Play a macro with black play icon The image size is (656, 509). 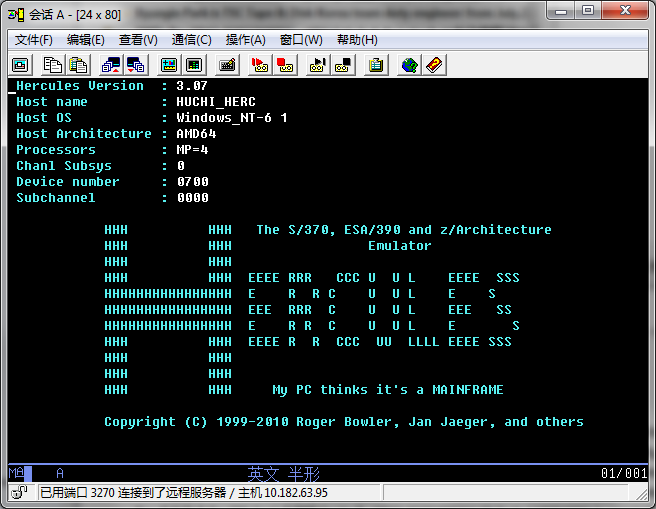point(318,65)
